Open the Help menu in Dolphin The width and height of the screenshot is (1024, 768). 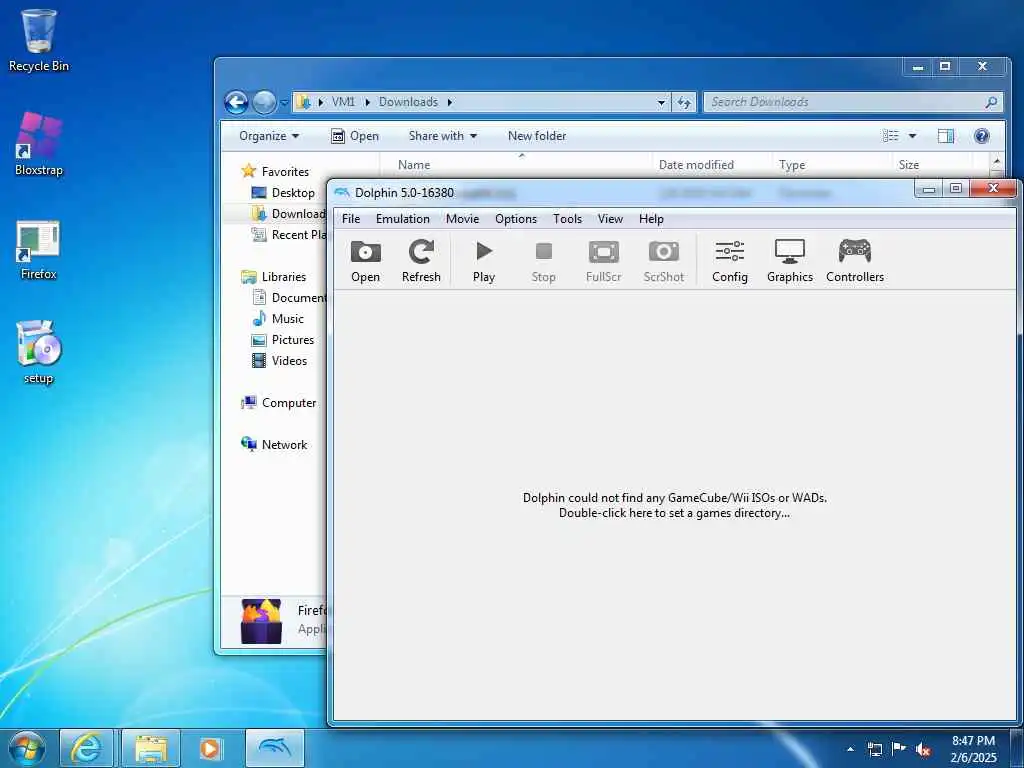click(651, 219)
